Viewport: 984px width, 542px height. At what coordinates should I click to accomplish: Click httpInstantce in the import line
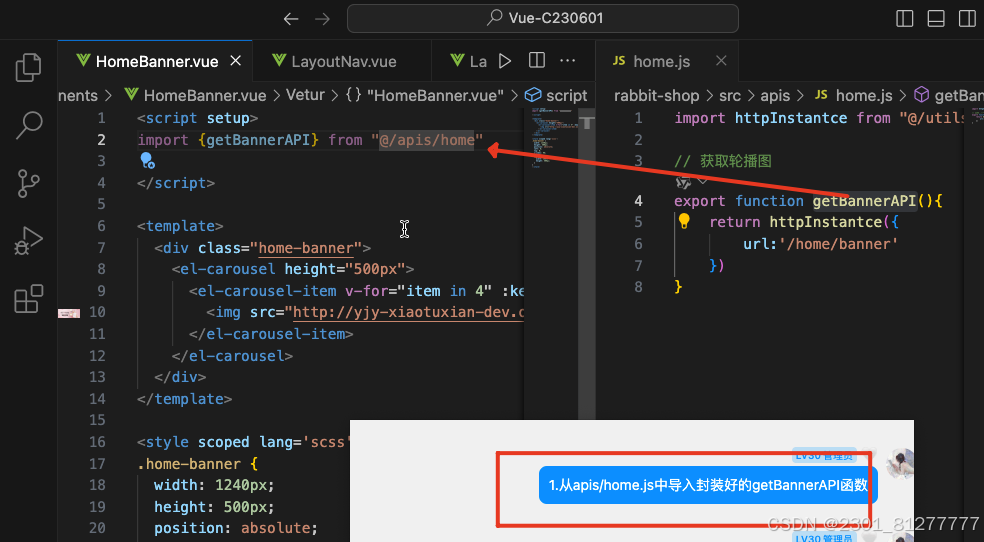point(791,117)
